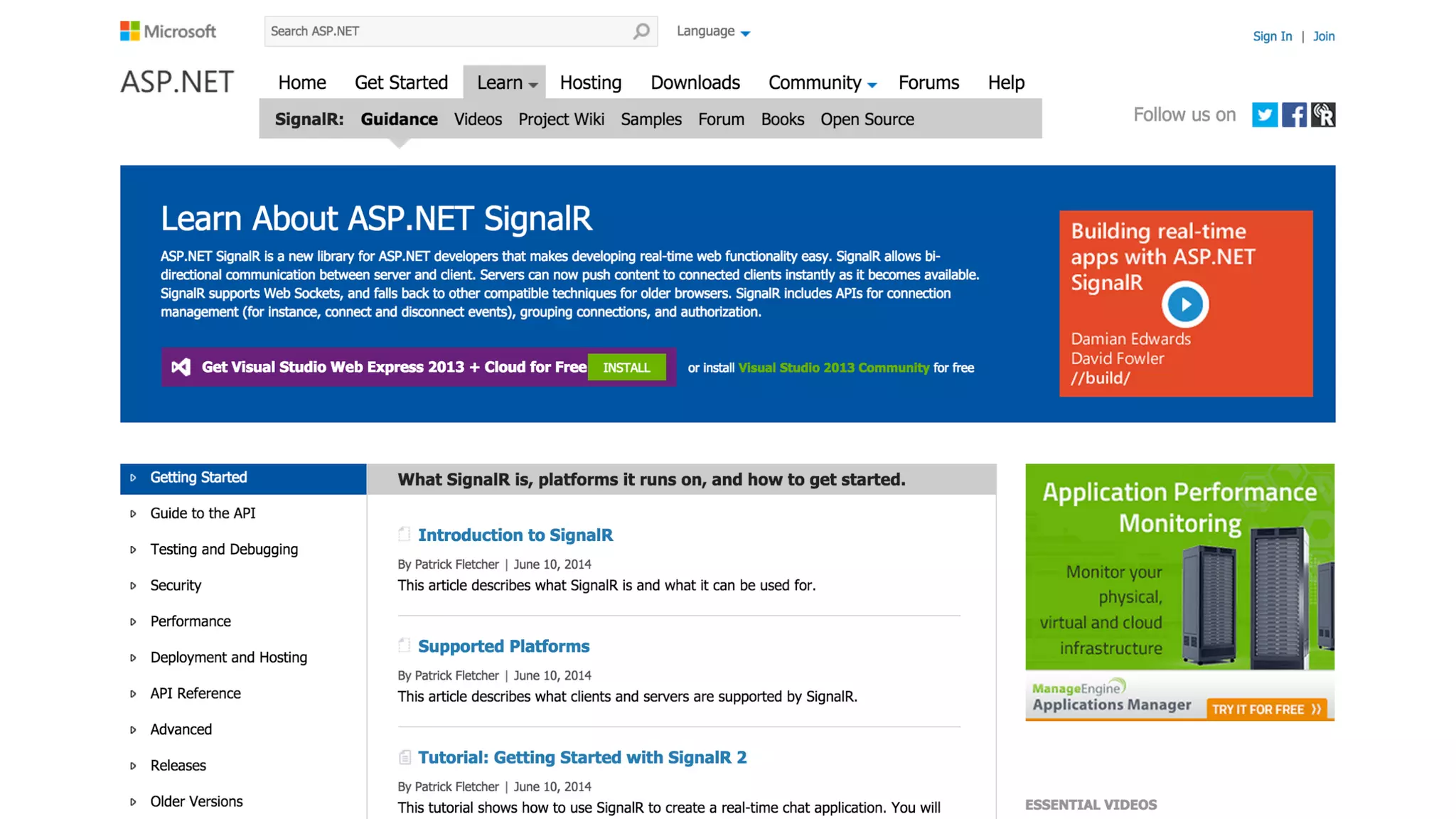The width and height of the screenshot is (1456, 819).
Task: Open the Videos SignalR tab
Action: point(478,119)
